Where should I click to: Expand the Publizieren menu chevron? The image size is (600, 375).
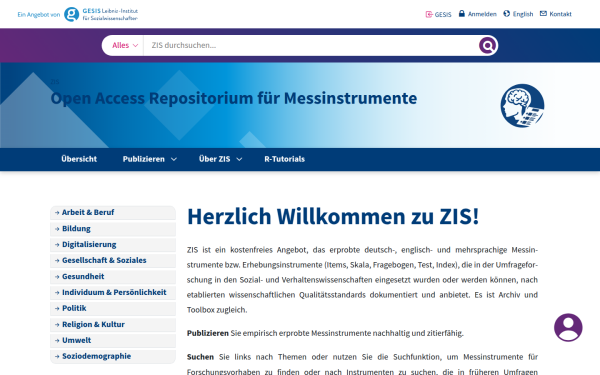click(x=174, y=159)
